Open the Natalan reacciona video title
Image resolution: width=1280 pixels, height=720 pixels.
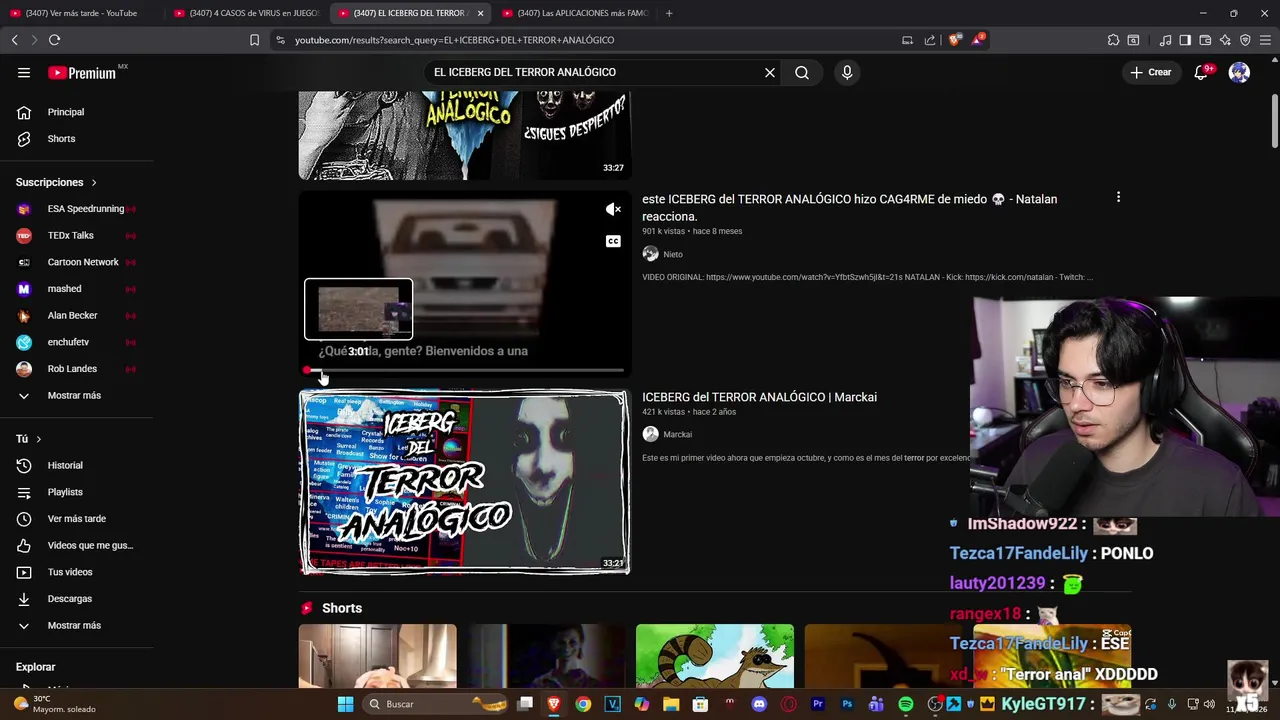849,207
